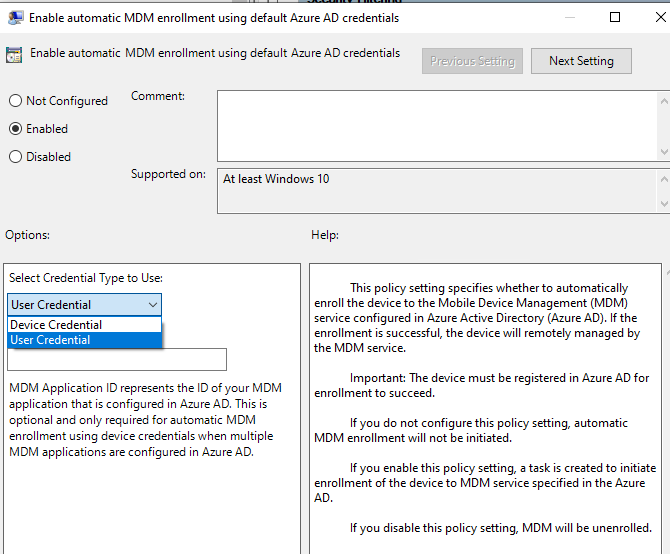Screen dimensions: 670x554
Task: Click the 'Comment:' label
Action: pyautogui.click(x=158, y=96)
